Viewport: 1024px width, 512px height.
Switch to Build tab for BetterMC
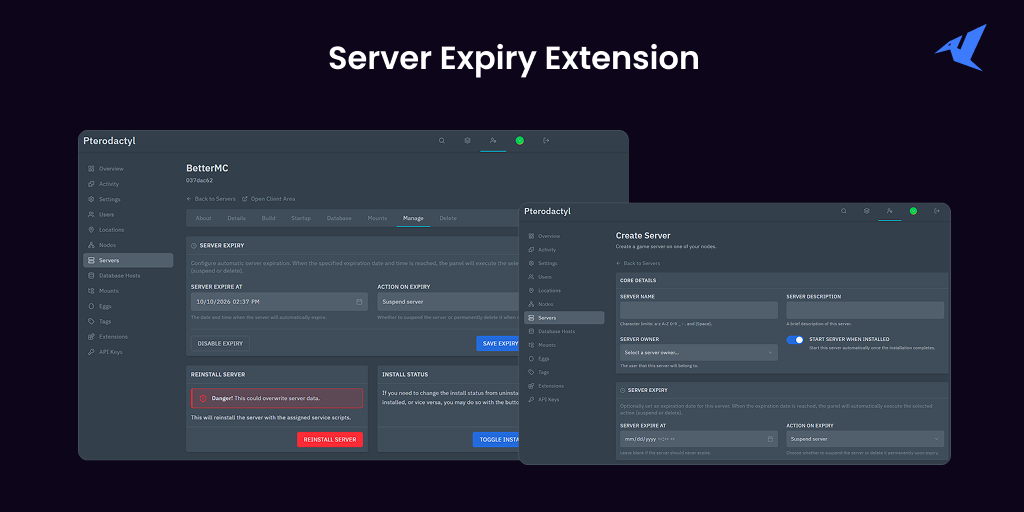coord(268,218)
